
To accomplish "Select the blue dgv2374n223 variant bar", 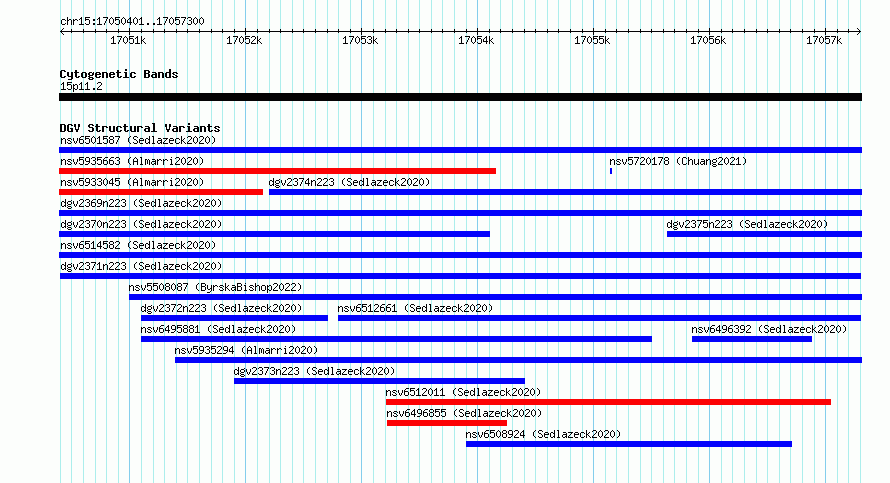I will (x=565, y=192).
